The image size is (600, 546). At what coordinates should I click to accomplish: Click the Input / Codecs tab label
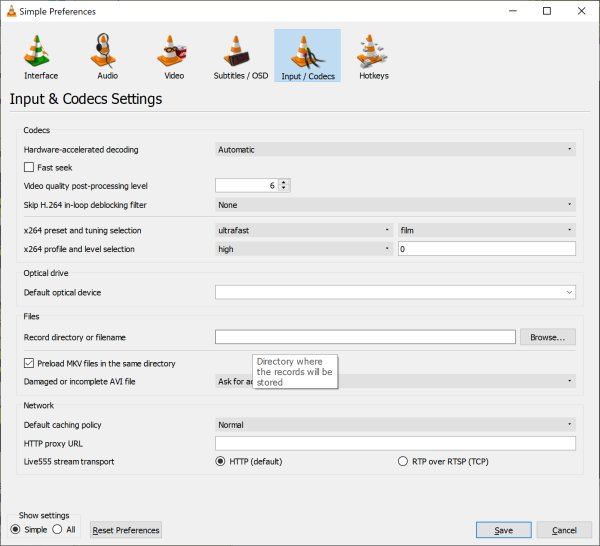point(308,77)
